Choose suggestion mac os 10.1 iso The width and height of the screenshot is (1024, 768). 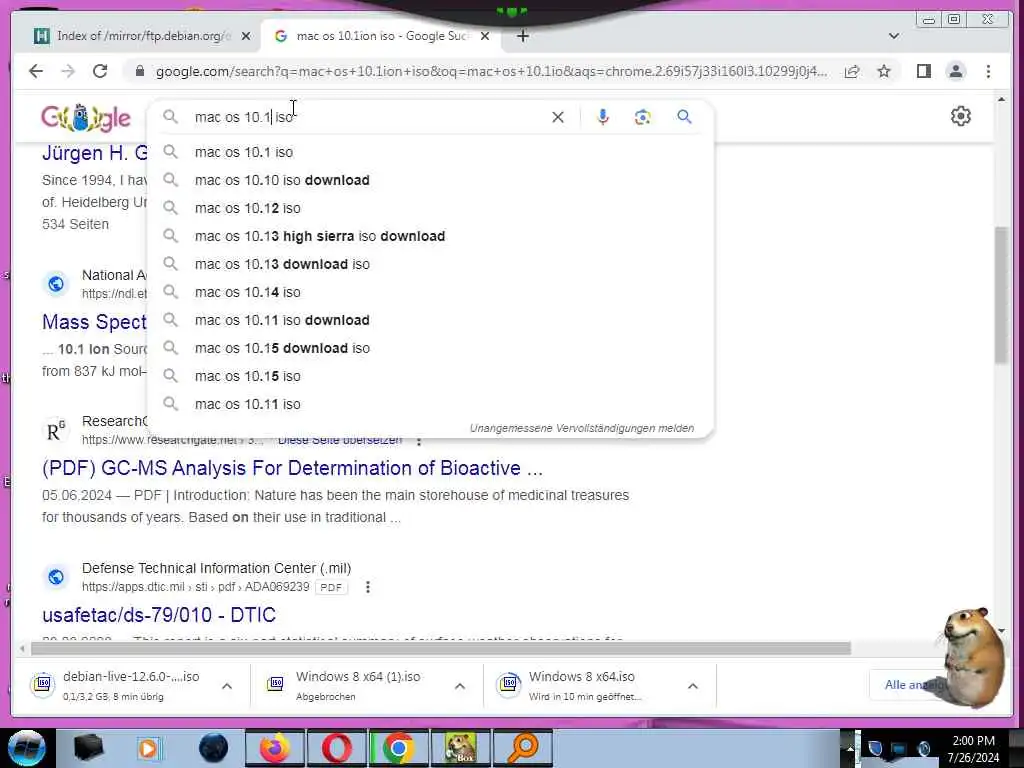click(431, 152)
